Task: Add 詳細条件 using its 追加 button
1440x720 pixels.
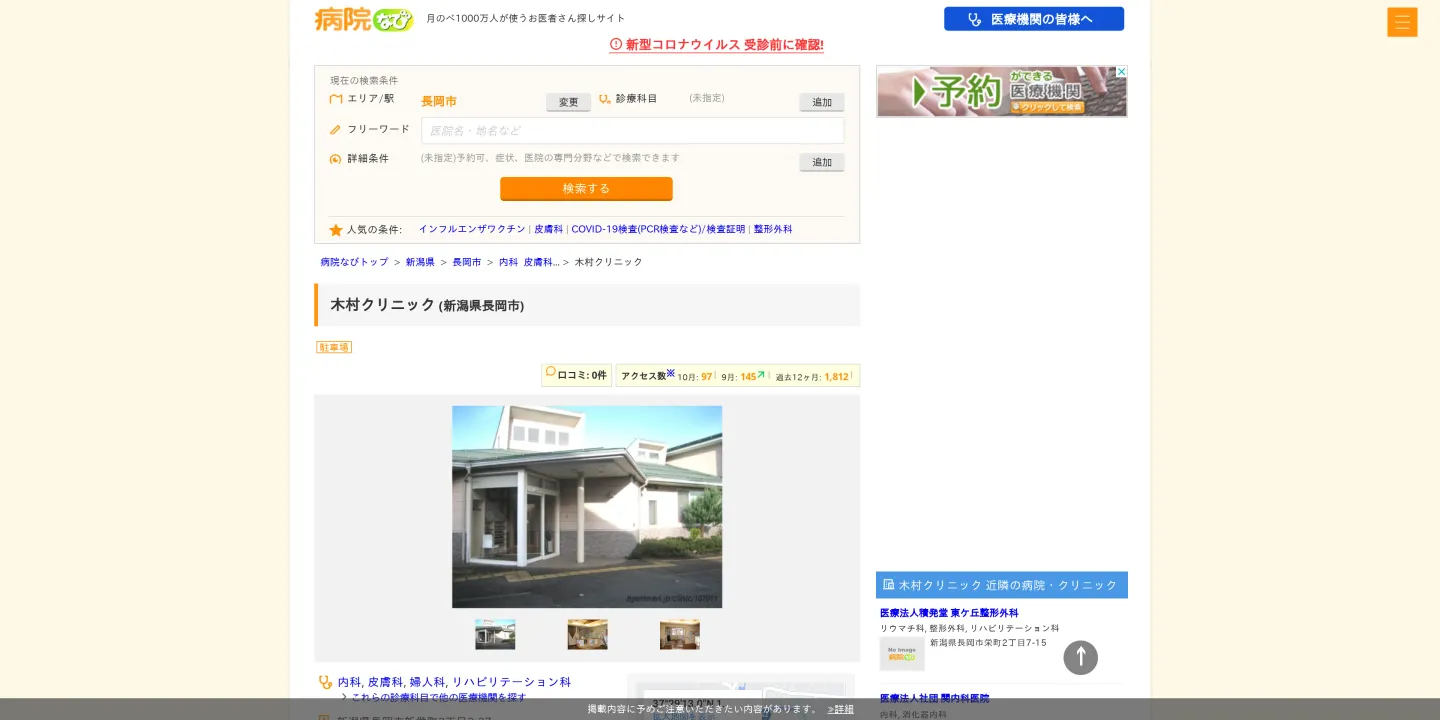Action: pos(822,162)
